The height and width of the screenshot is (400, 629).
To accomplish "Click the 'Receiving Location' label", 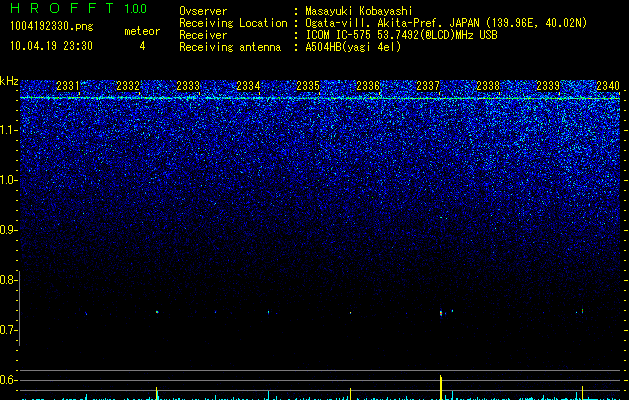I will tap(233, 23).
